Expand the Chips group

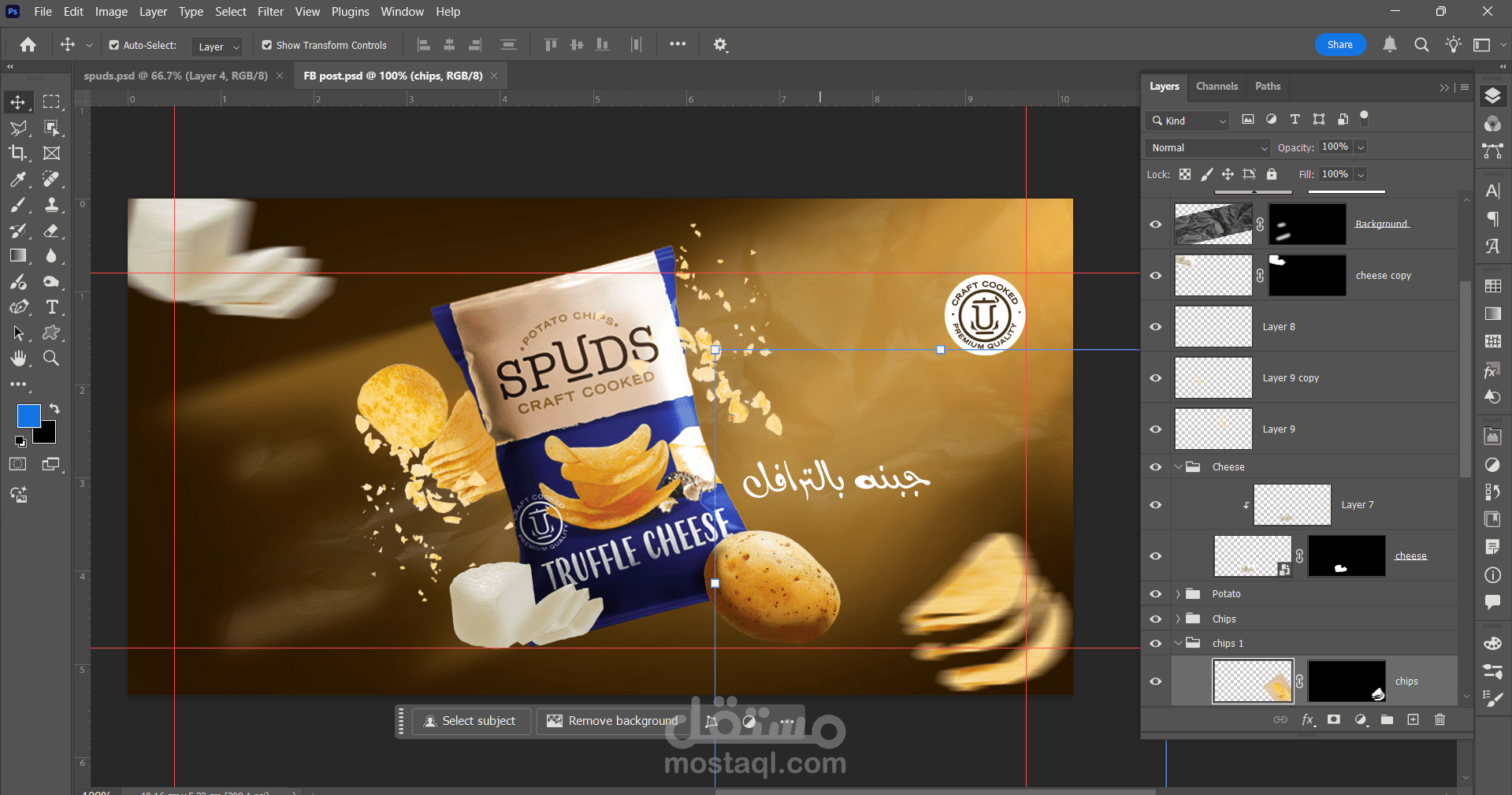pyautogui.click(x=1179, y=619)
